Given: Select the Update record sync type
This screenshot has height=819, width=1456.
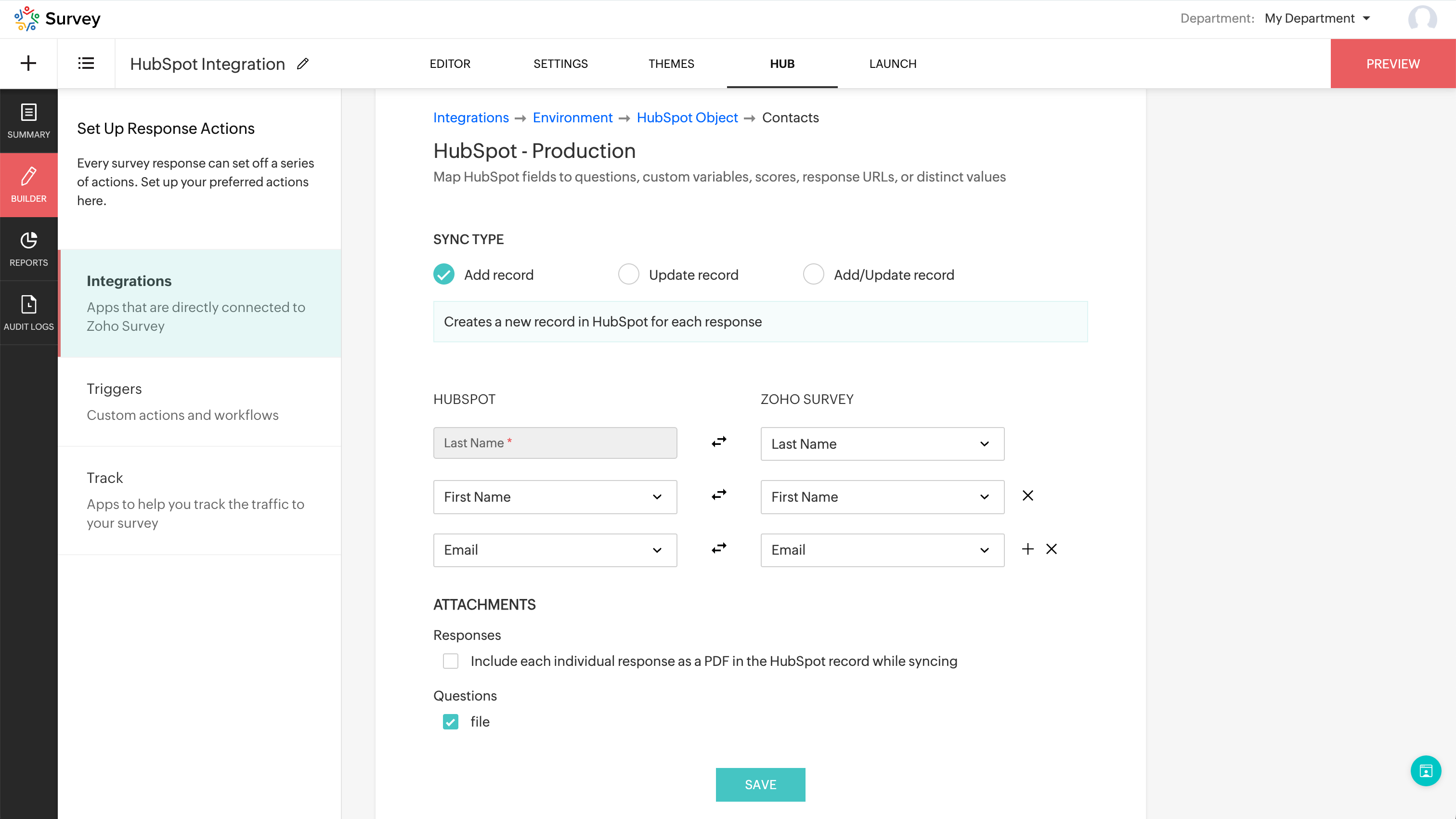Looking at the screenshot, I should coord(628,274).
